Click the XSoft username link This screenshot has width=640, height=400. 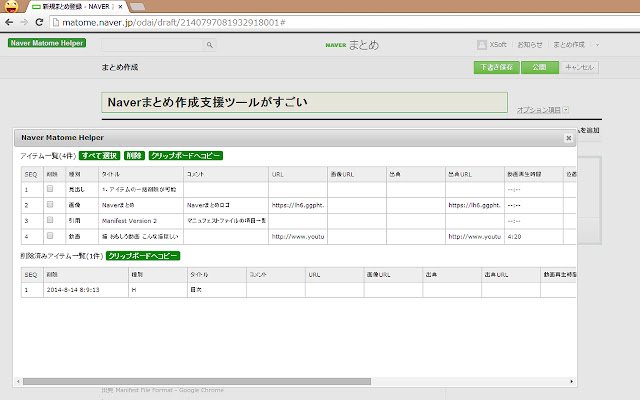tap(498, 44)
